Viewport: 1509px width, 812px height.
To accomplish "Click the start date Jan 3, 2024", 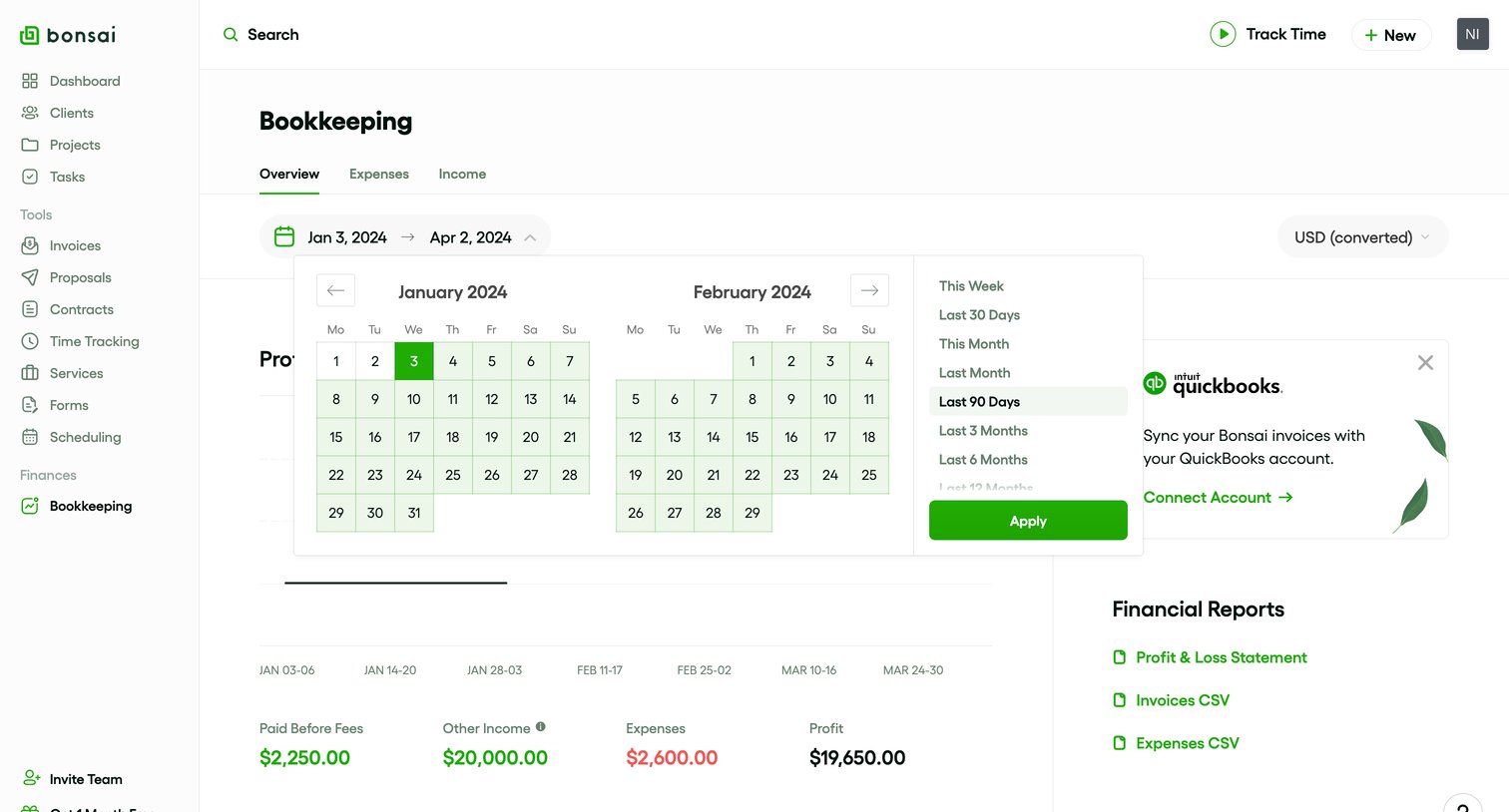I will (x=347, y=237).
